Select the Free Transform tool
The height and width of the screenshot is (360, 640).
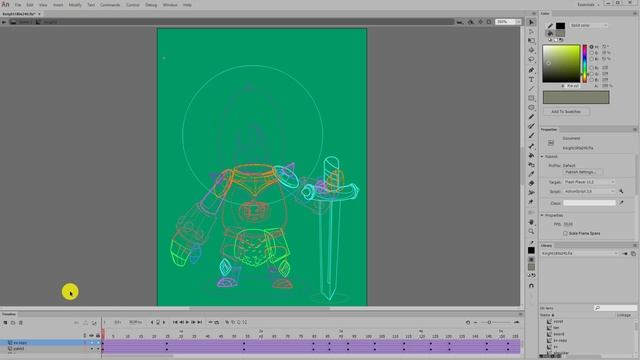[x=531, y=41]
